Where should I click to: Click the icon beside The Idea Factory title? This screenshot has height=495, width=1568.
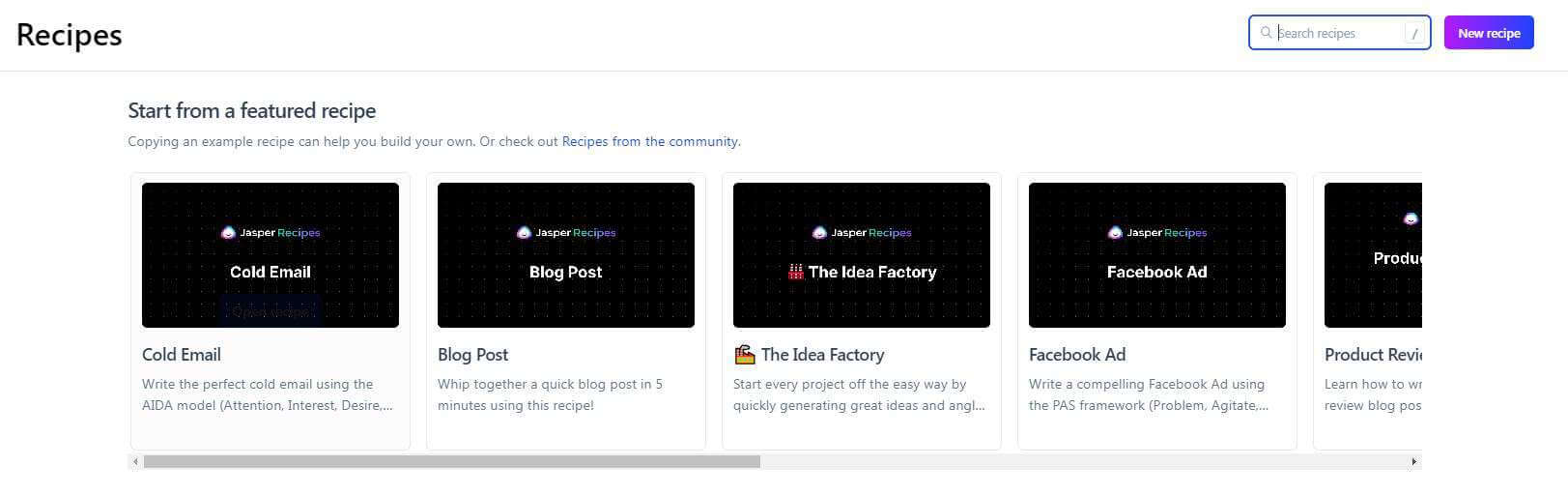coord(744,355)
